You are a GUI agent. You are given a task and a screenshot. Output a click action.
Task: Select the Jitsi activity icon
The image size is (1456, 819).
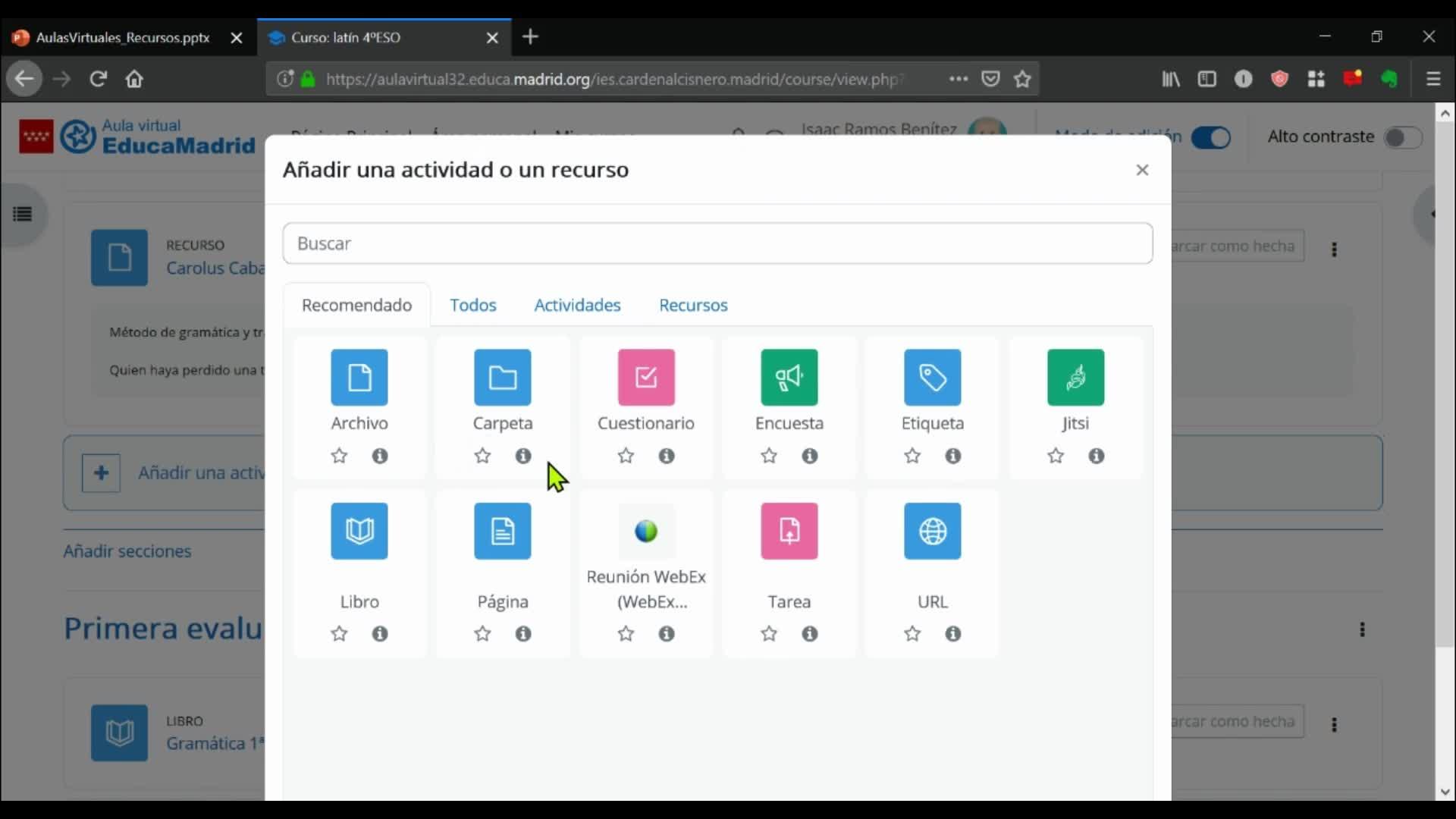[x=1075, y=377]
